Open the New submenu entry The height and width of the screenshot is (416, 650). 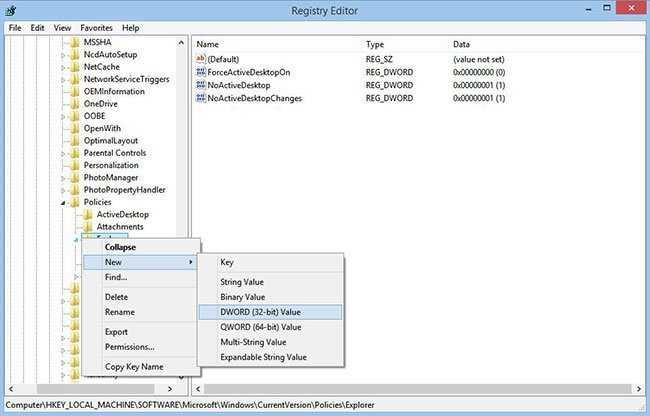click(x=140, y=262)
